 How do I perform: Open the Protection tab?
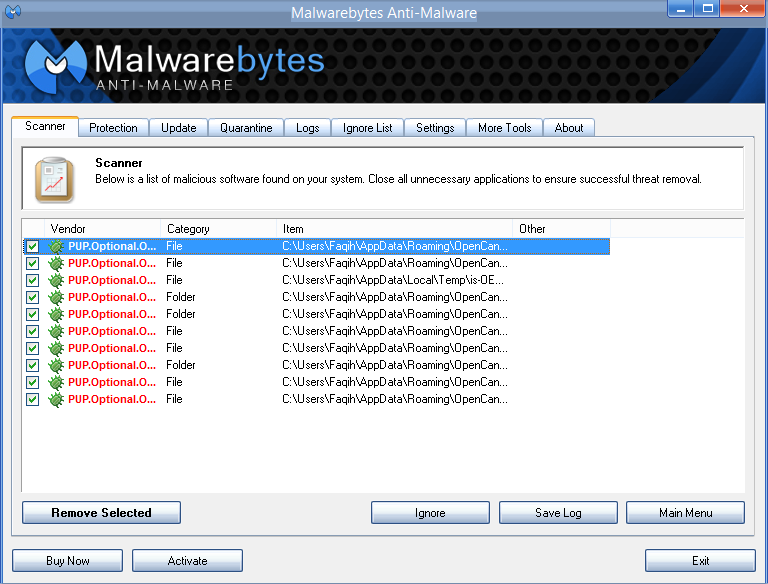(113, 128)
